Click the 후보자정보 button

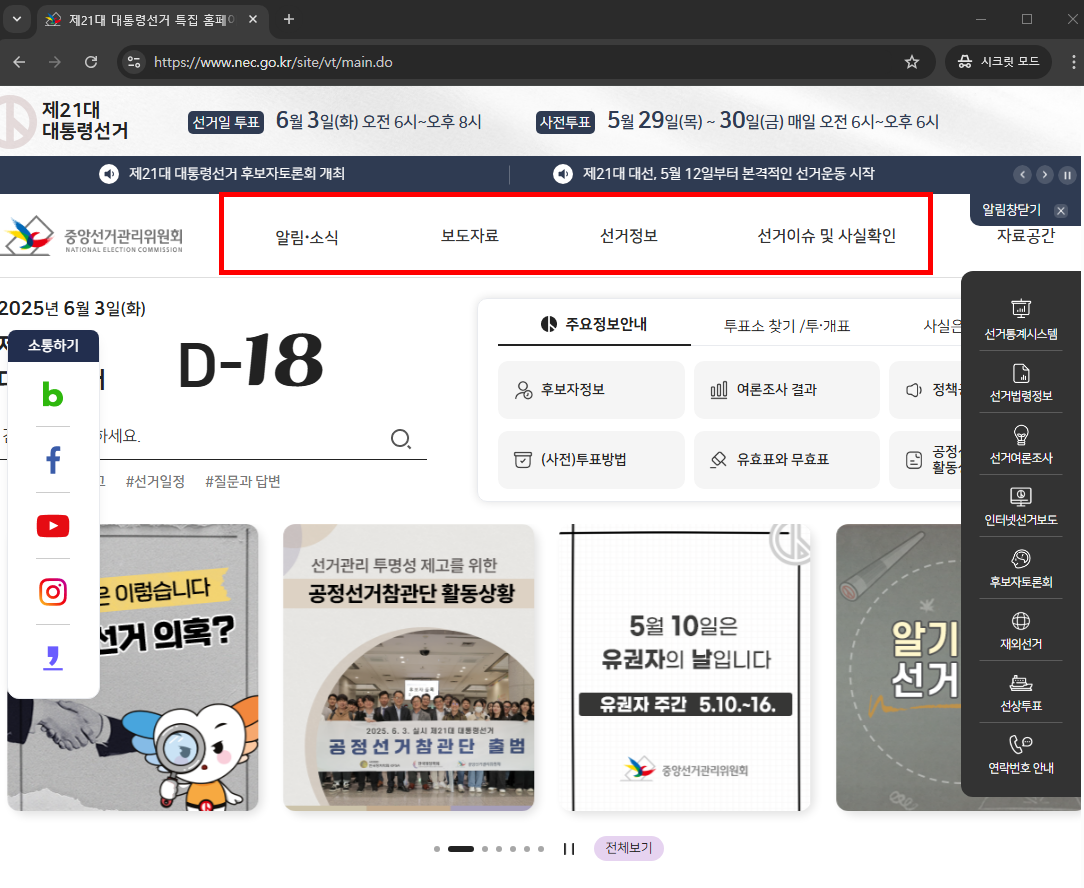(591, 390)
